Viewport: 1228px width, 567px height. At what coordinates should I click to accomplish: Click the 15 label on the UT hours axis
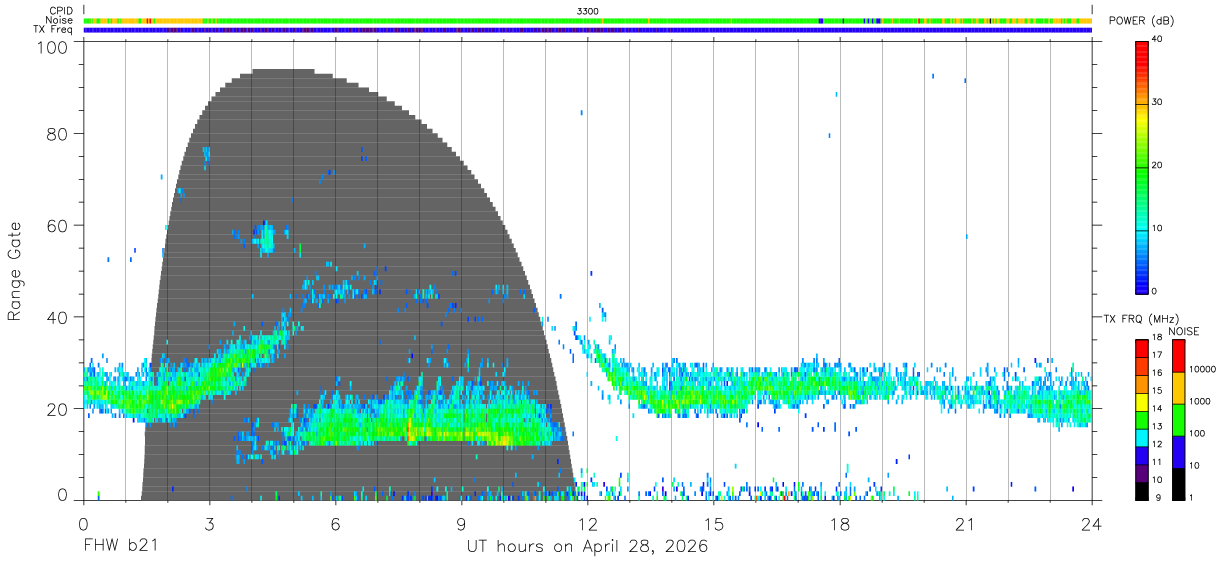pyautogui.click(x=713, y=524)
